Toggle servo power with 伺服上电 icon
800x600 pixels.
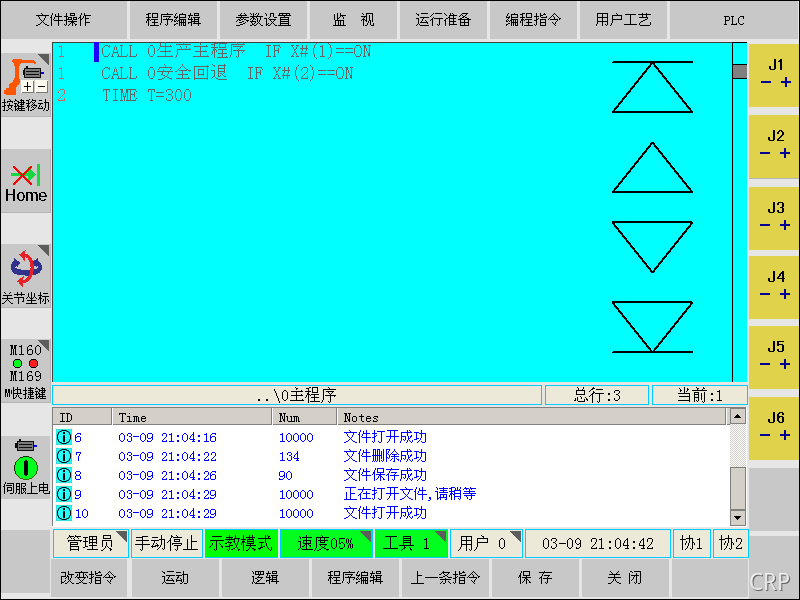tap(26, 466)
